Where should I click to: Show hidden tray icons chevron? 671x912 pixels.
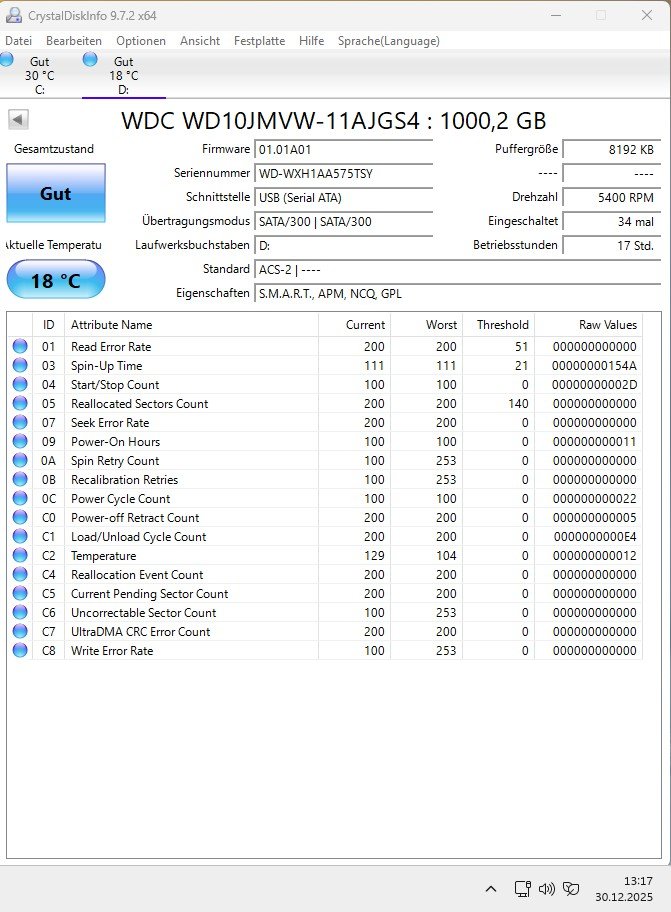pos(491,889)
